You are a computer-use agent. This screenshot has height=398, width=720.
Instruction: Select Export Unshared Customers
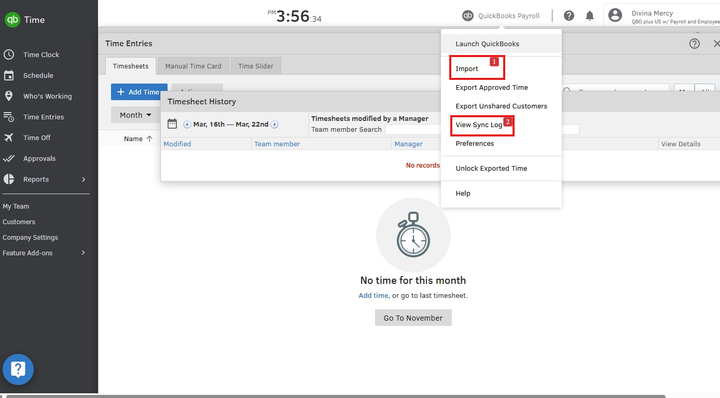click(x=501, y=106)
